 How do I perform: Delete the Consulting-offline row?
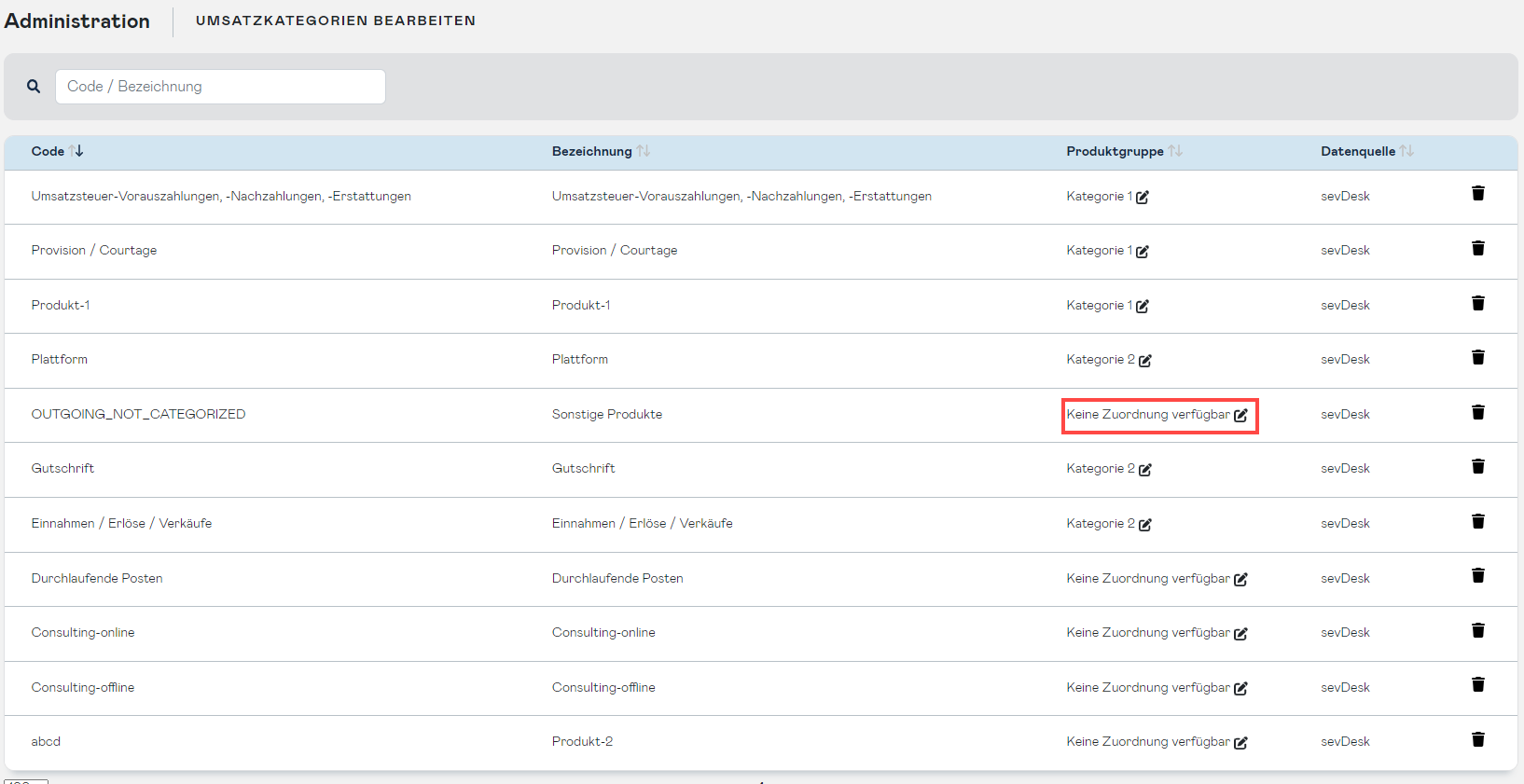1478,684
